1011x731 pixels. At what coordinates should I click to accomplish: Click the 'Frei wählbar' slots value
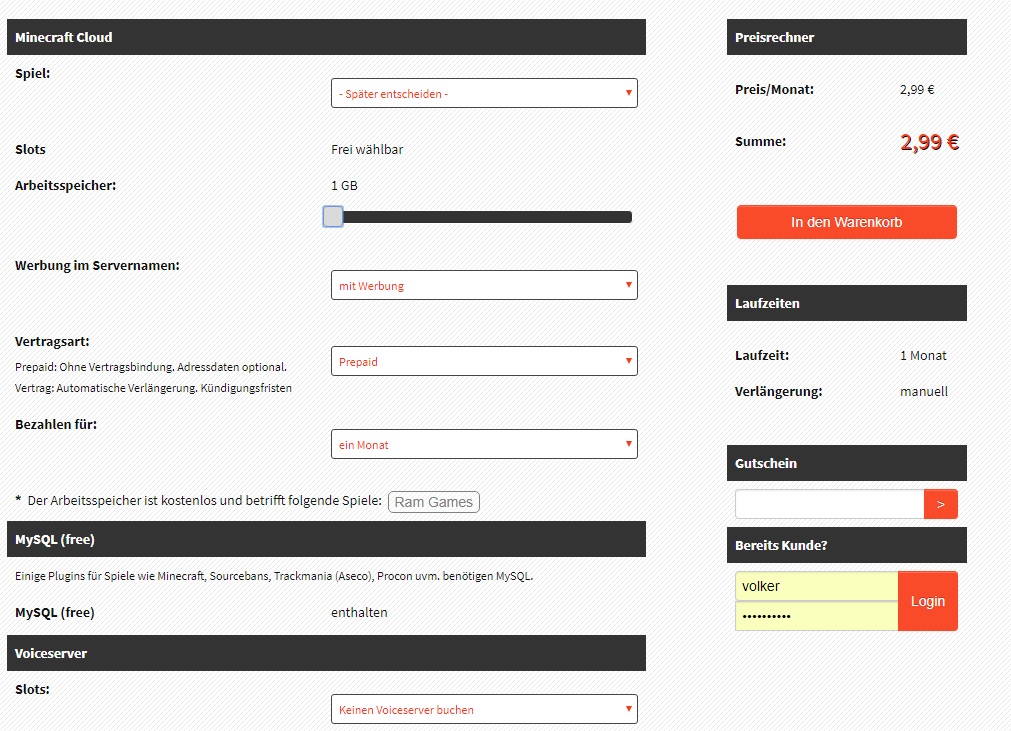pyautogui.click(x=367, y=150)
